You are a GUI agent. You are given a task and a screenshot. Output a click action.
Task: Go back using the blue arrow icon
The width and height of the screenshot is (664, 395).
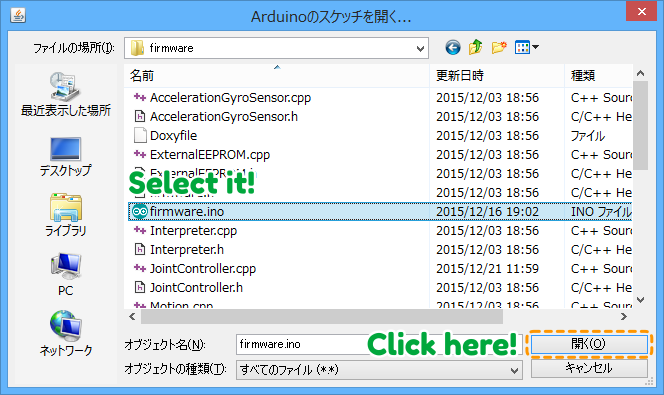tap(453, 47)
